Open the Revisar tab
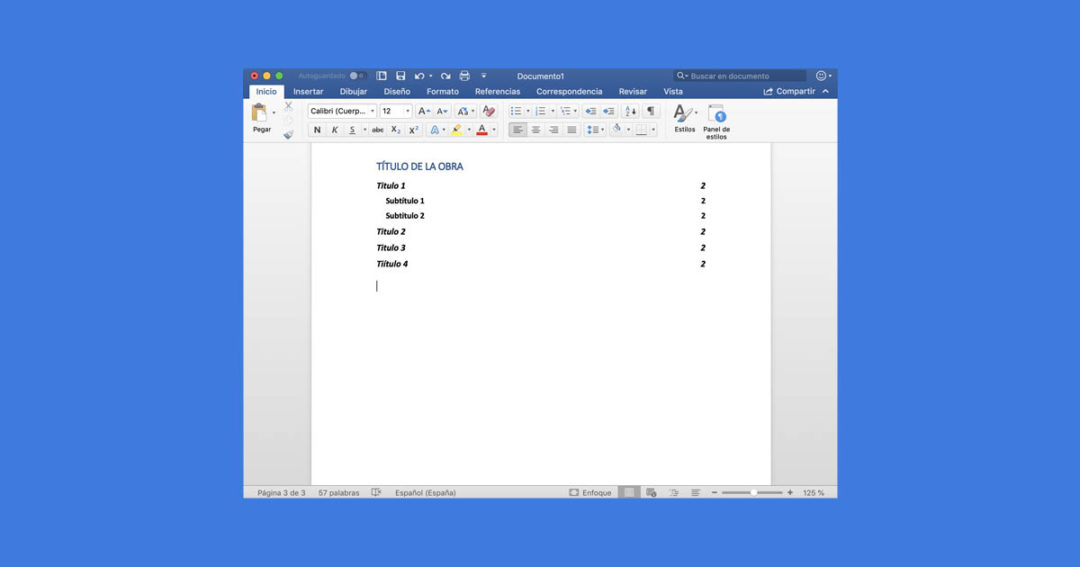 [632, 92]
